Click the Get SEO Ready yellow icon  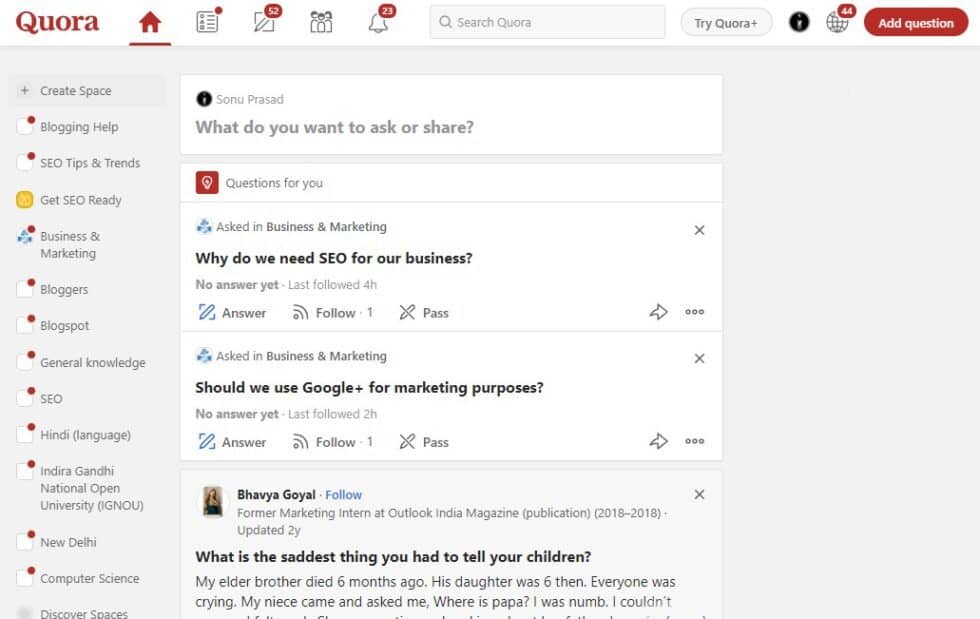(24, 200)
